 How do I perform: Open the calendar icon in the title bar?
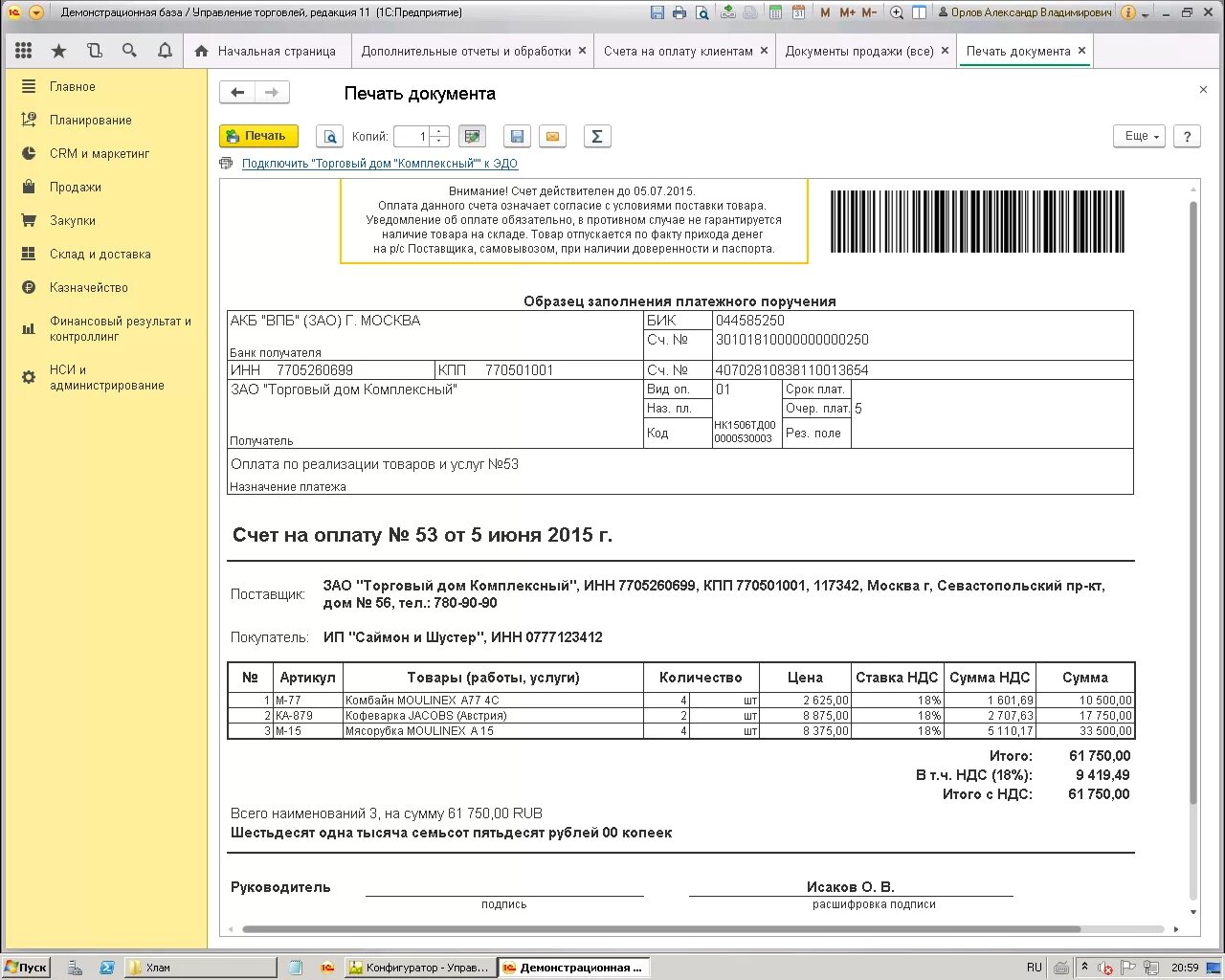(x=798, y=12)
